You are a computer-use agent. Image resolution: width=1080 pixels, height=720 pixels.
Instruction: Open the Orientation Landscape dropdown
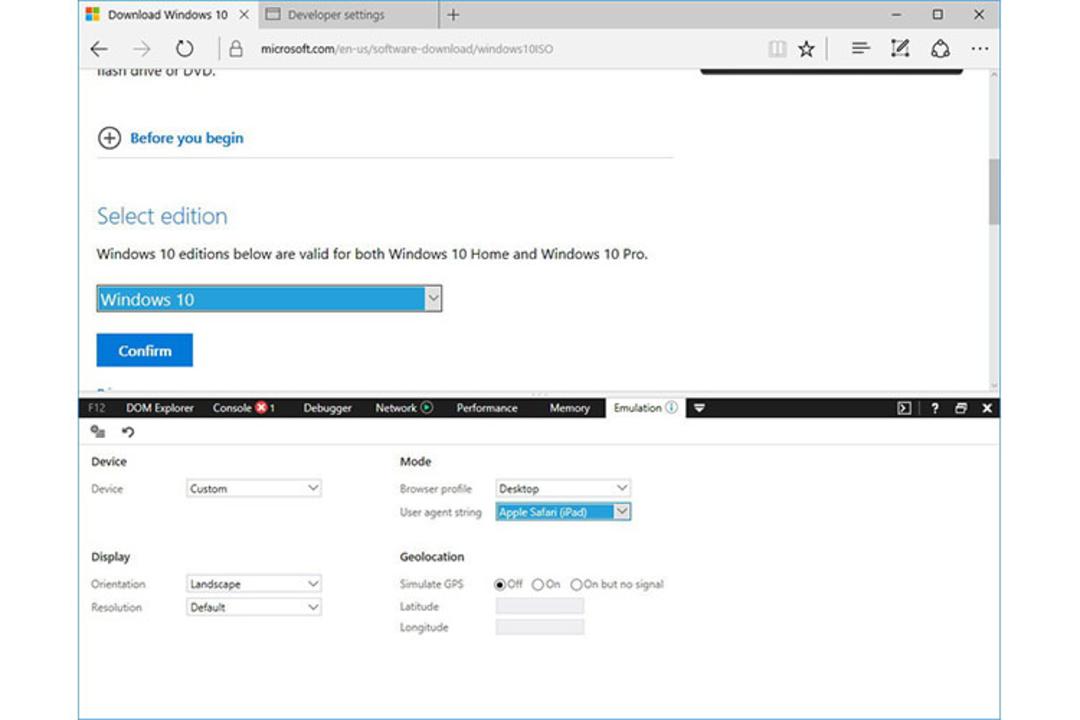253,584
